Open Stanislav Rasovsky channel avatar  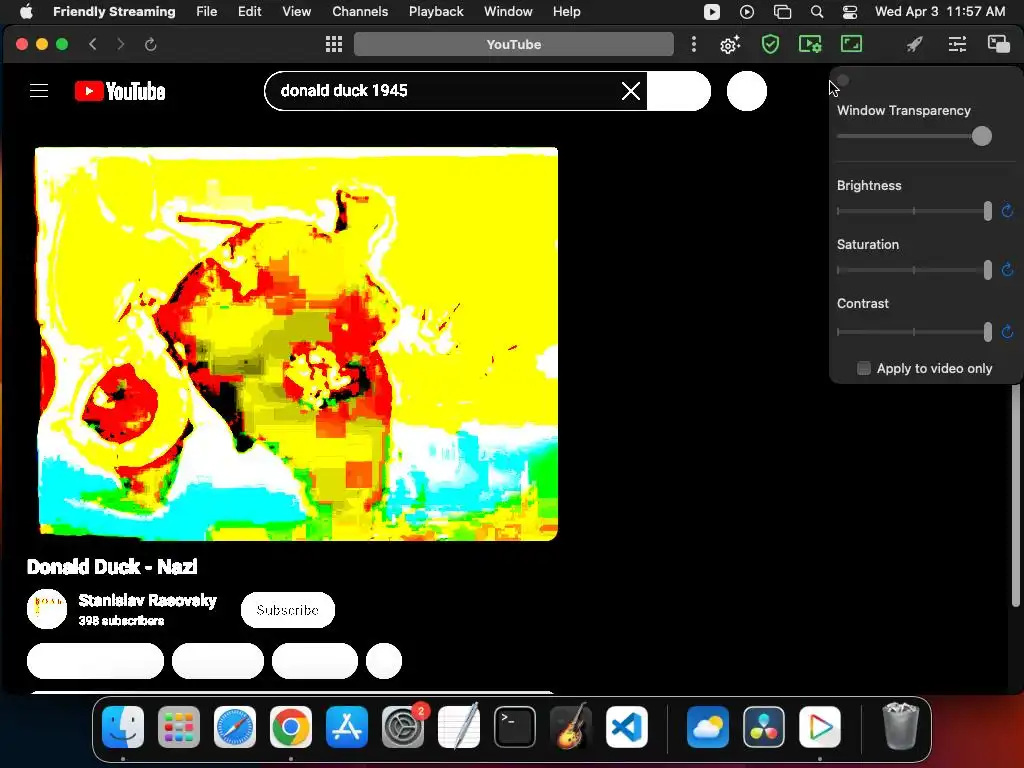click(47, 609)
